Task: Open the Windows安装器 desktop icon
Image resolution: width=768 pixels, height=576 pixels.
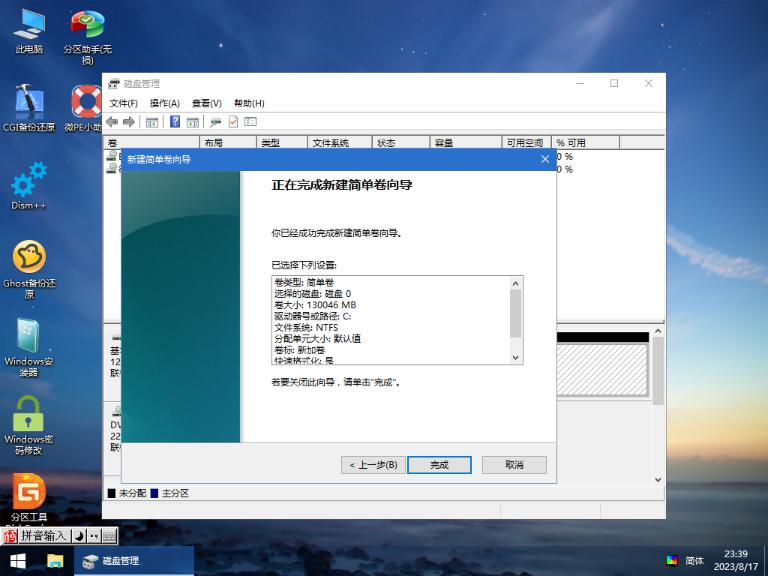Action: point(28,345)
